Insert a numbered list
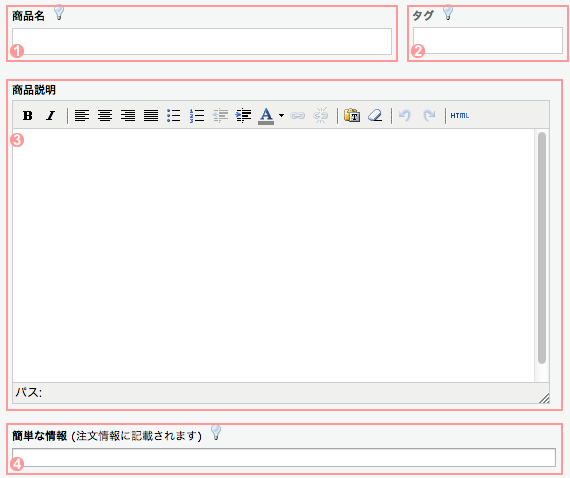The width and height of the screenshot is (570, 478). (197, 116)
